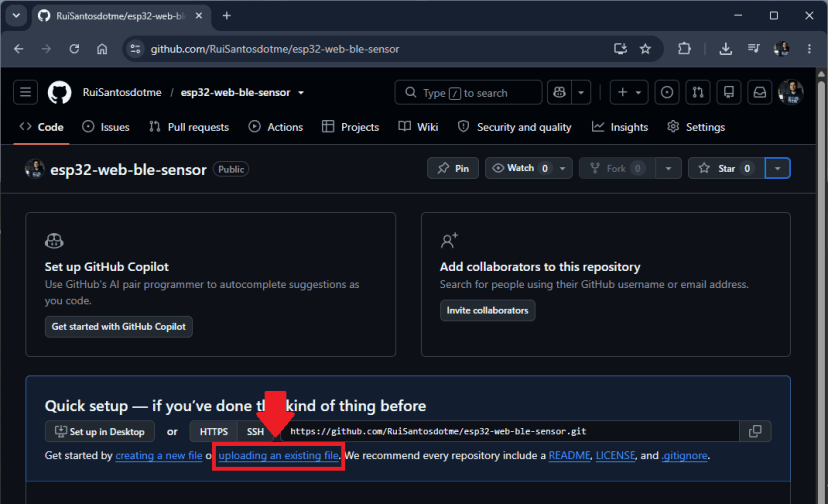Open the README link
Screen dimensions: 828x504
(569, 455)
